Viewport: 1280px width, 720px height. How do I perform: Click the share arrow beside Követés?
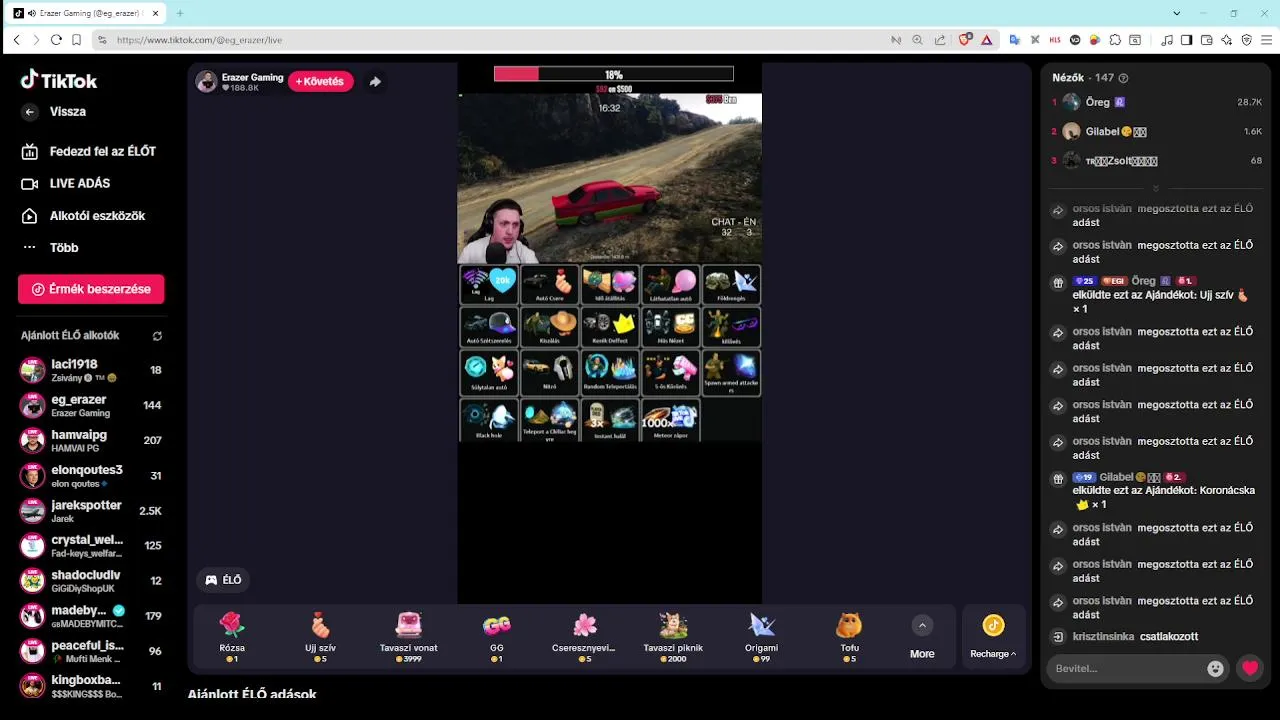coord(375,82)
